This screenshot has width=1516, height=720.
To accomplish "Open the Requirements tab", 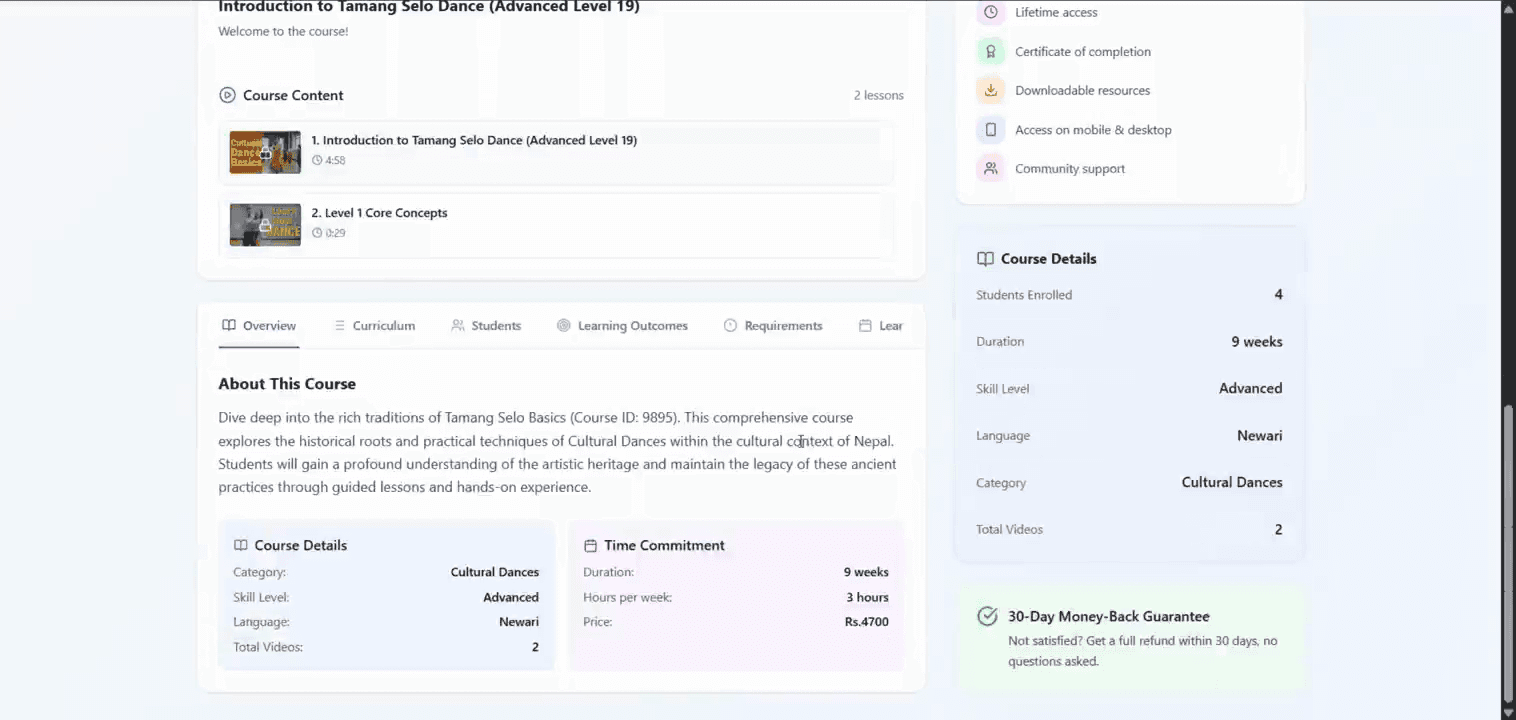I will click(x=773, y=326).
